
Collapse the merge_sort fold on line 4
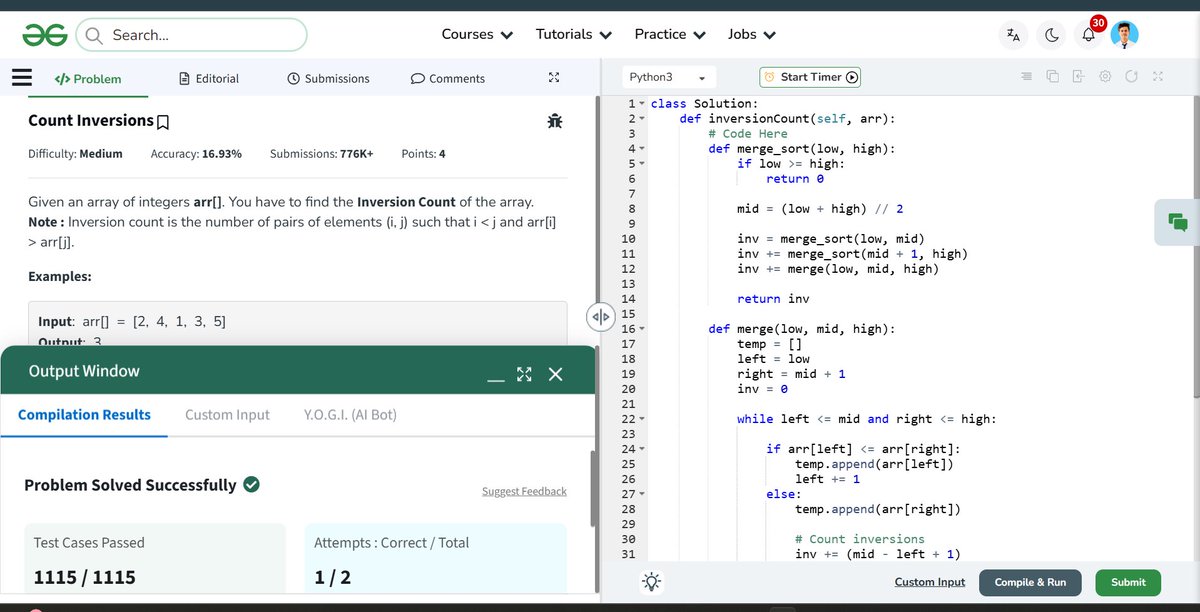coord(642,149)
